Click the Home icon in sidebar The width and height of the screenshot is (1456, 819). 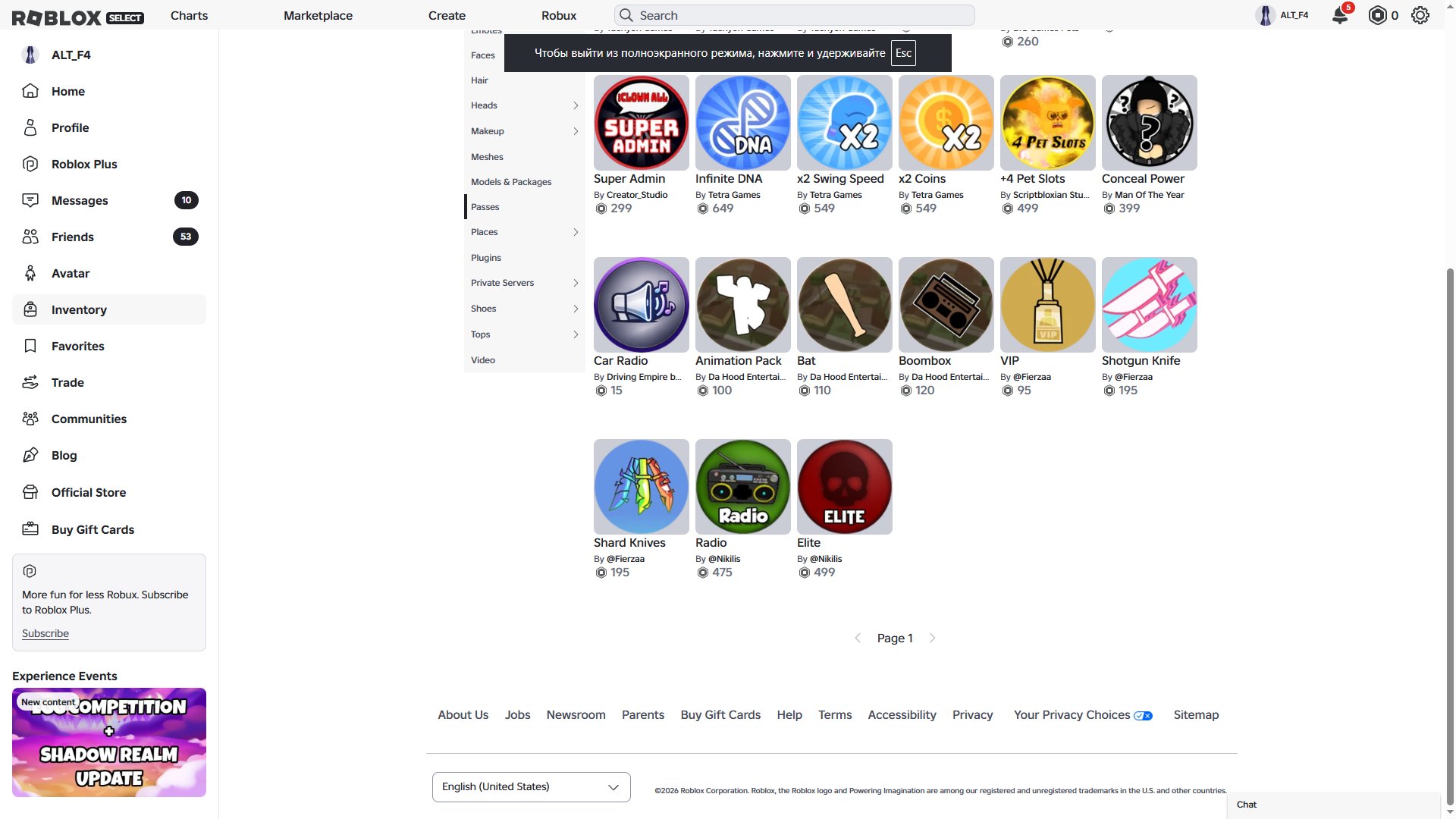[x=30, y=91]
